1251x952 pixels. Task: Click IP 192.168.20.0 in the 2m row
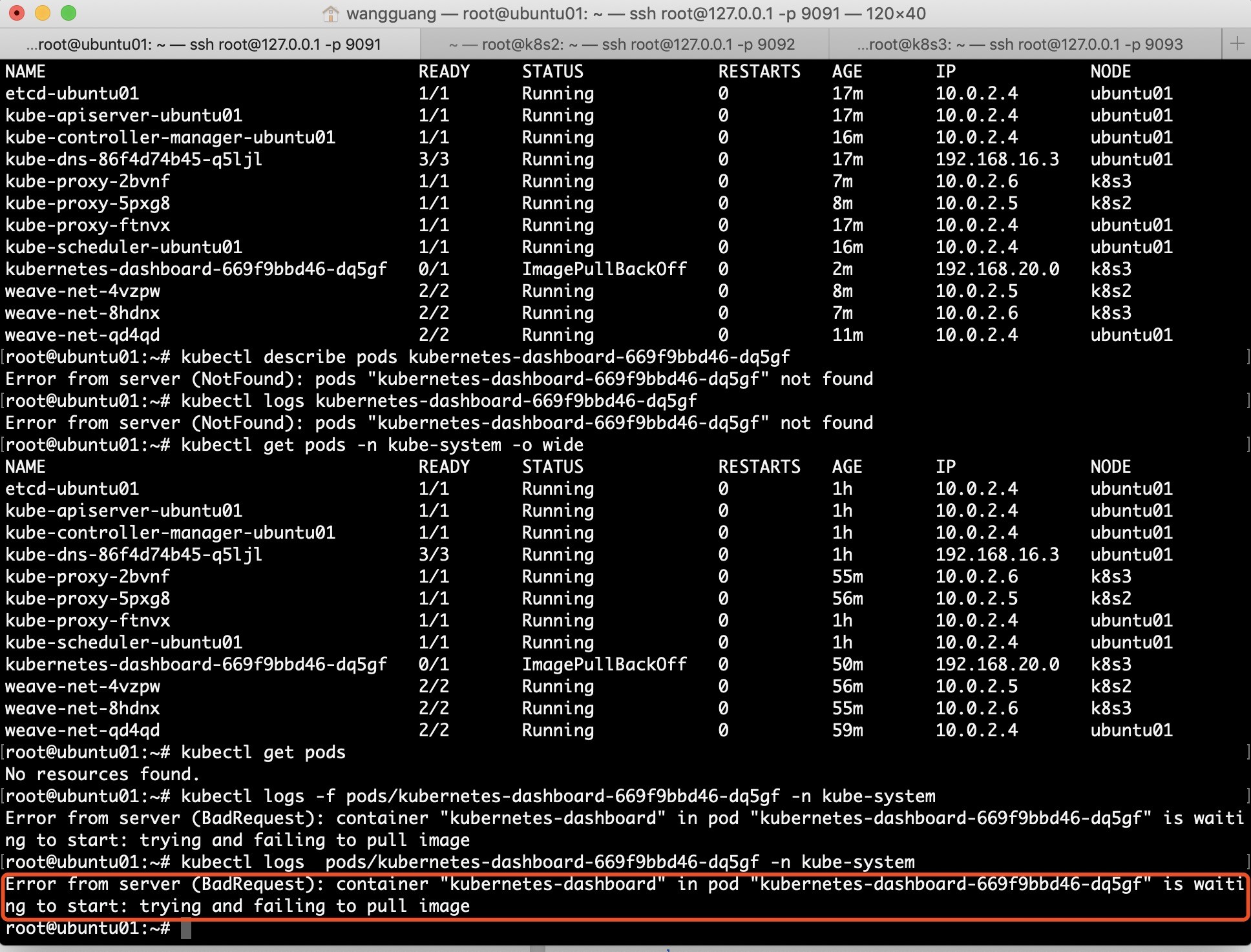click(997, 269)
